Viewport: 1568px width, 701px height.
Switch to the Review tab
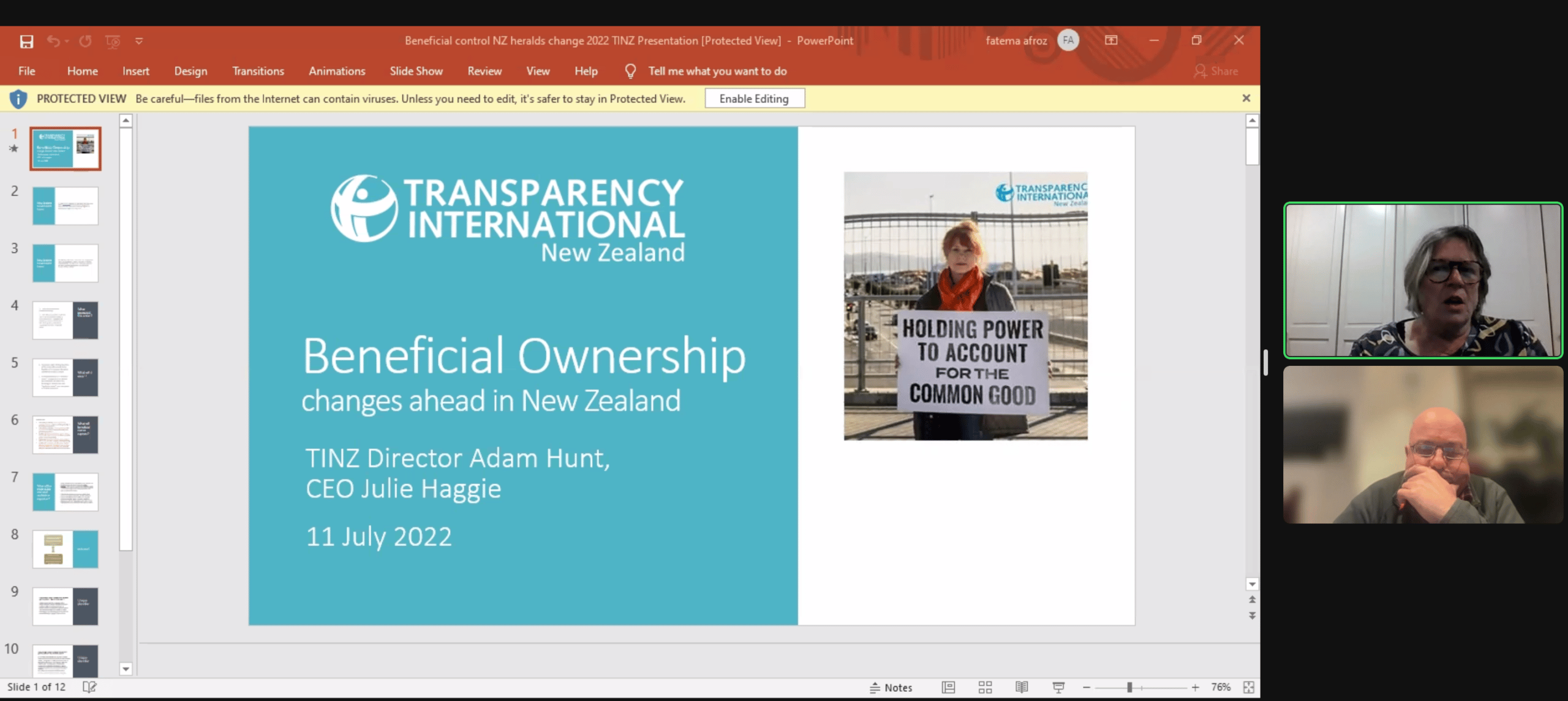coord(484,71)
